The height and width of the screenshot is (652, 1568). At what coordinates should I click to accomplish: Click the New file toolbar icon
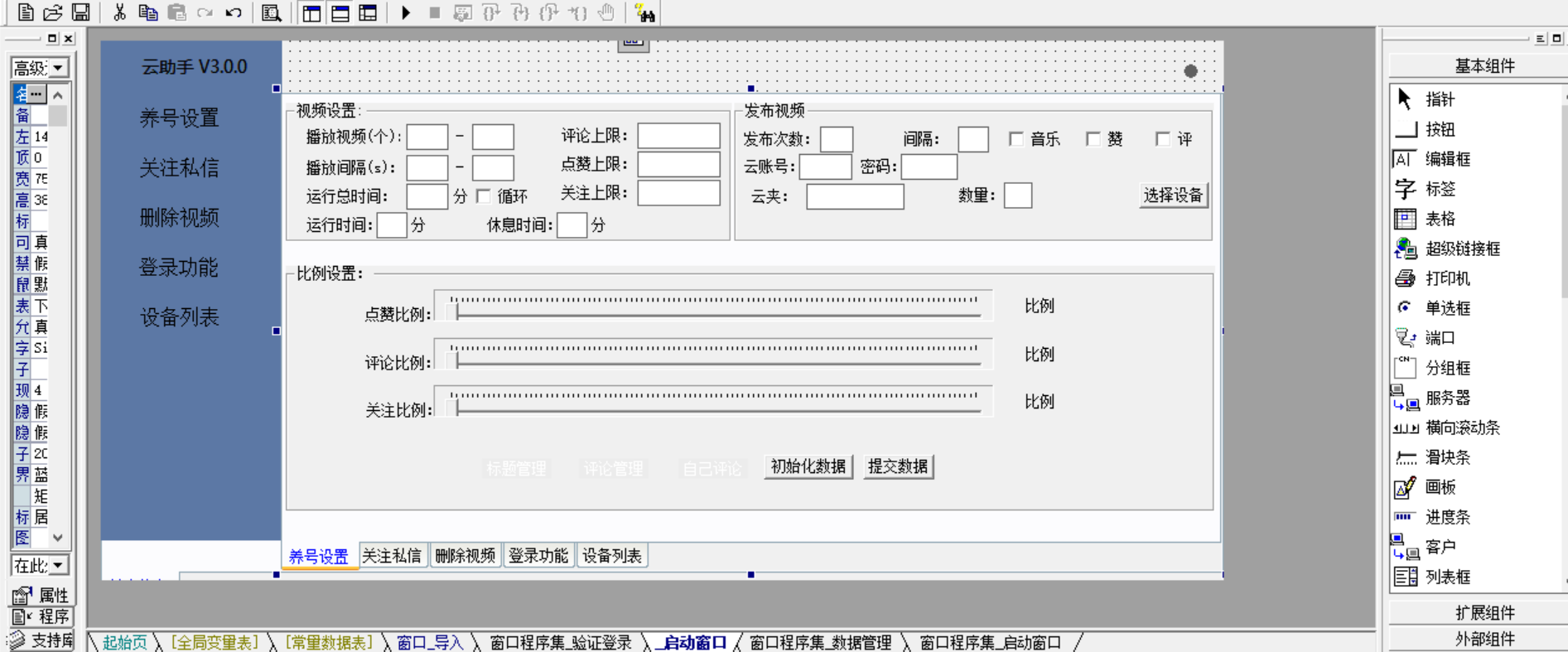(x=26, y=12)
